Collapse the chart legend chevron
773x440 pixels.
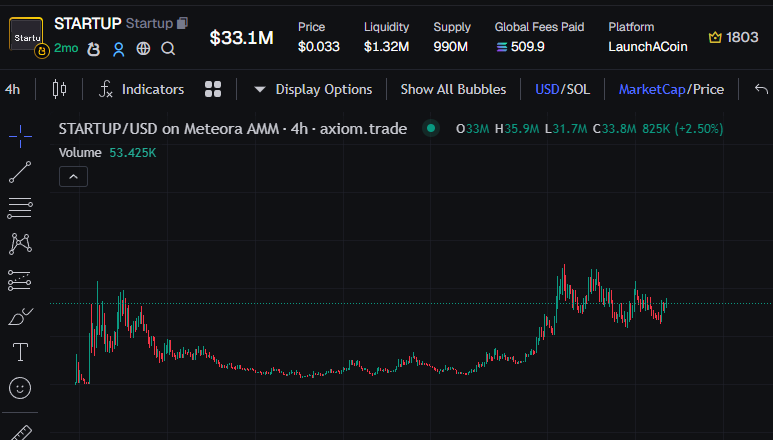[x=73, y=177]
